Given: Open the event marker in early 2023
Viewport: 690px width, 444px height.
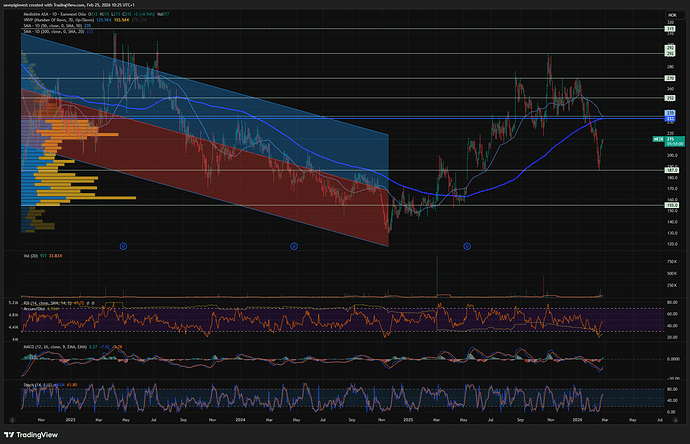Looking at the screenshot, I should tap(123, 245).
